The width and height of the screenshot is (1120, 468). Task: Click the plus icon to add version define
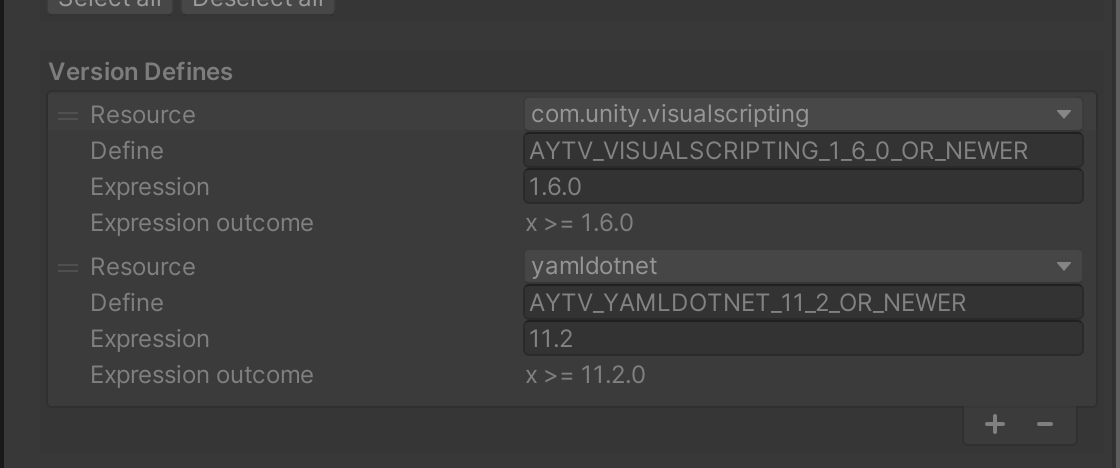pyautogui.click(x=994, y=424)
